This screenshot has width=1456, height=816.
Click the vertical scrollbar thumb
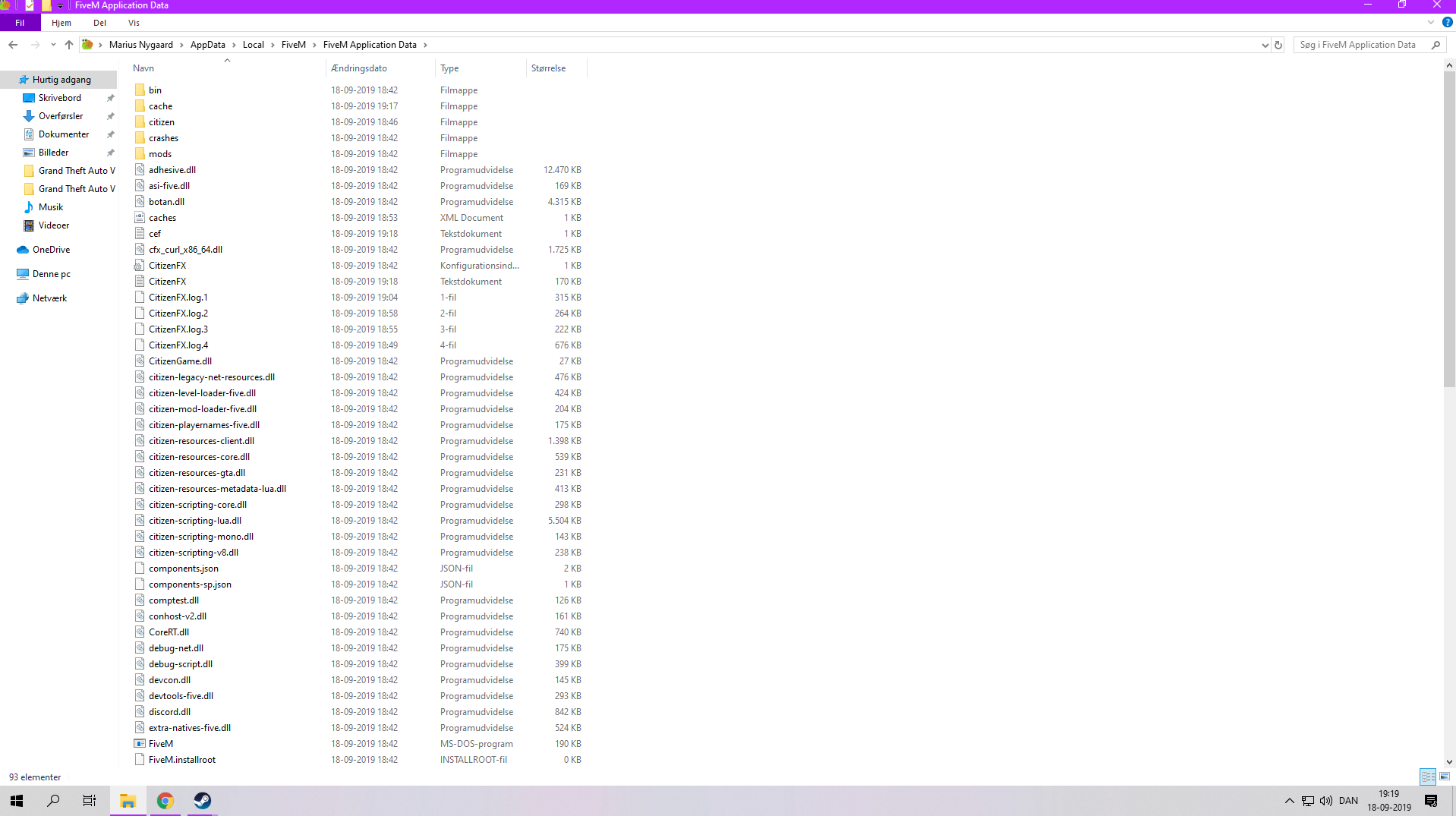(1449, 230)
